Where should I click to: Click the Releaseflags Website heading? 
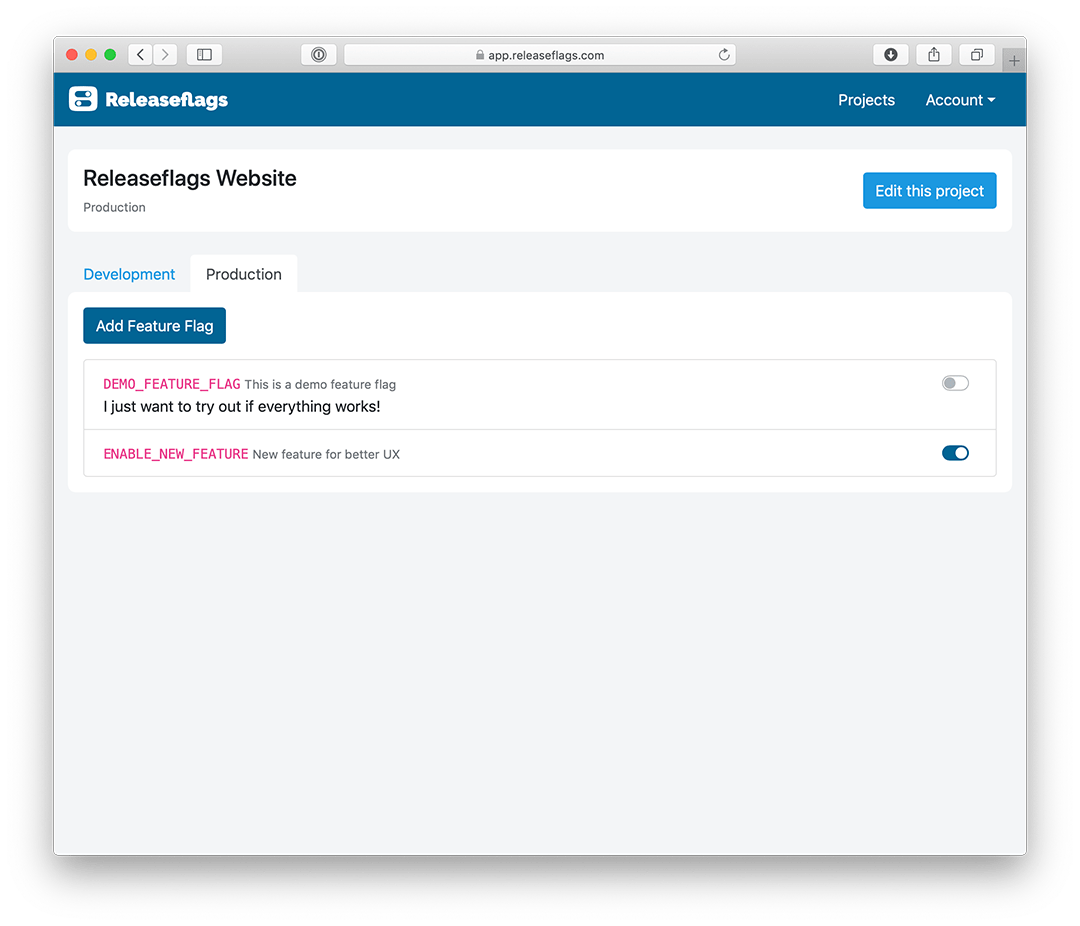pyautogui.click(x=190, y=178)
